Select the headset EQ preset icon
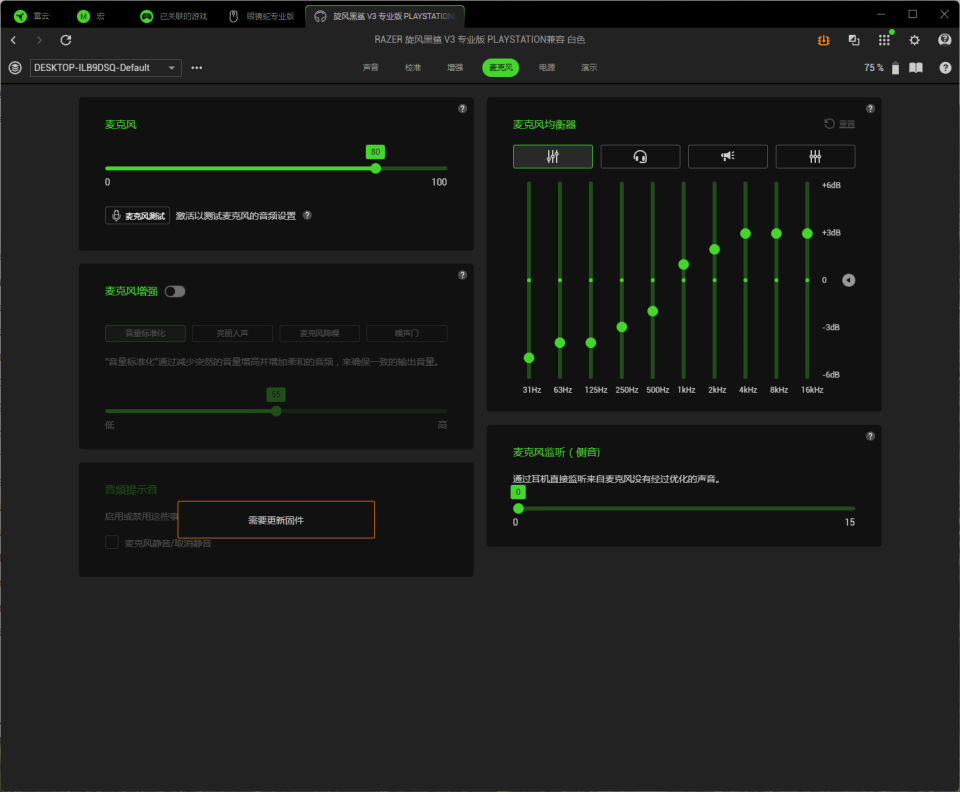Viewport: 960px width, 792px height. pyautogui.click(x=640, y=157)
